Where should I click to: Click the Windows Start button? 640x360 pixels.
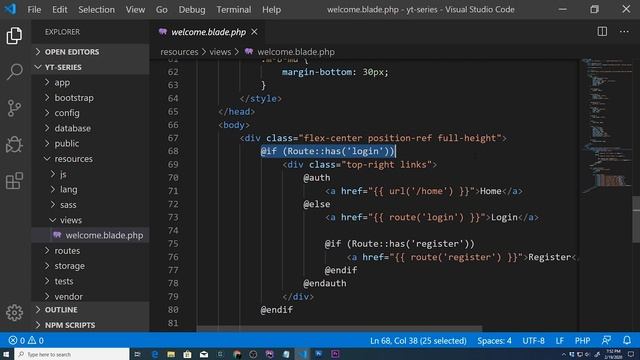click(6, 354)
